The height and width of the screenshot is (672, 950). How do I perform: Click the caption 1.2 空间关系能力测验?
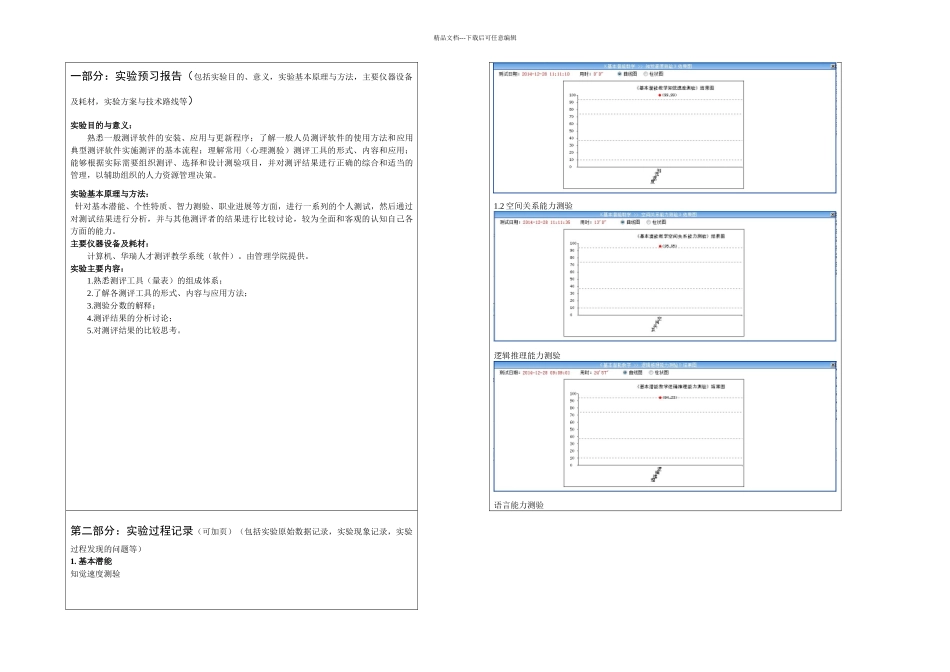click(x=533, y=206)
